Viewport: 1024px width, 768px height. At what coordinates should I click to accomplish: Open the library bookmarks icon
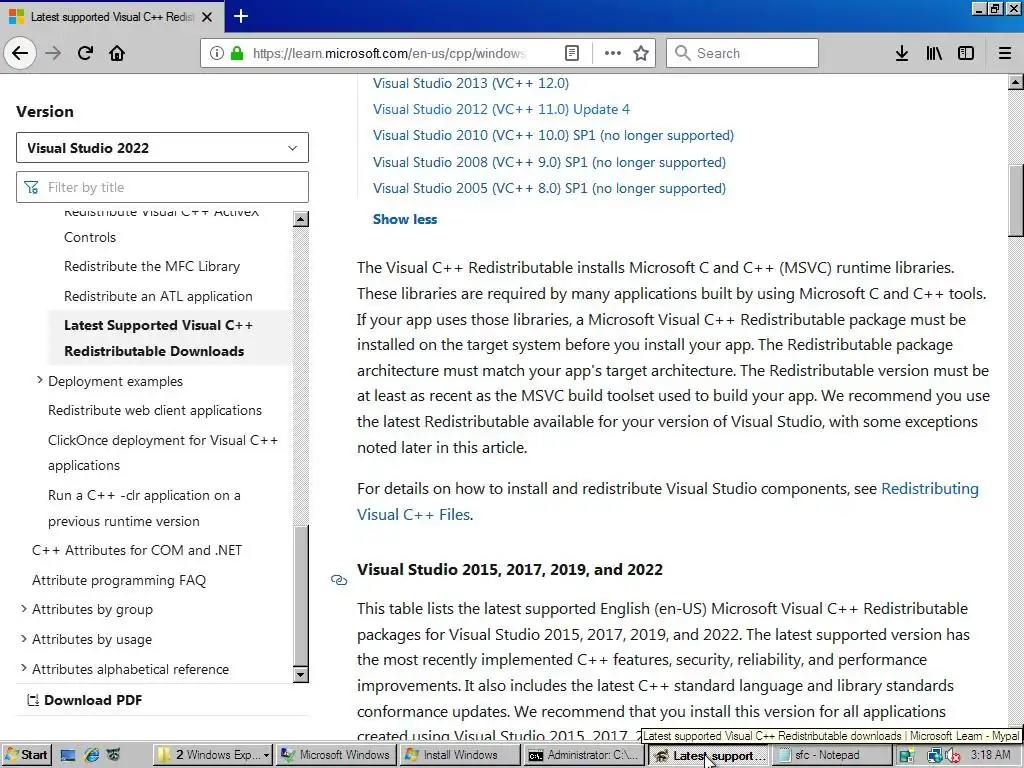point(934,53)
